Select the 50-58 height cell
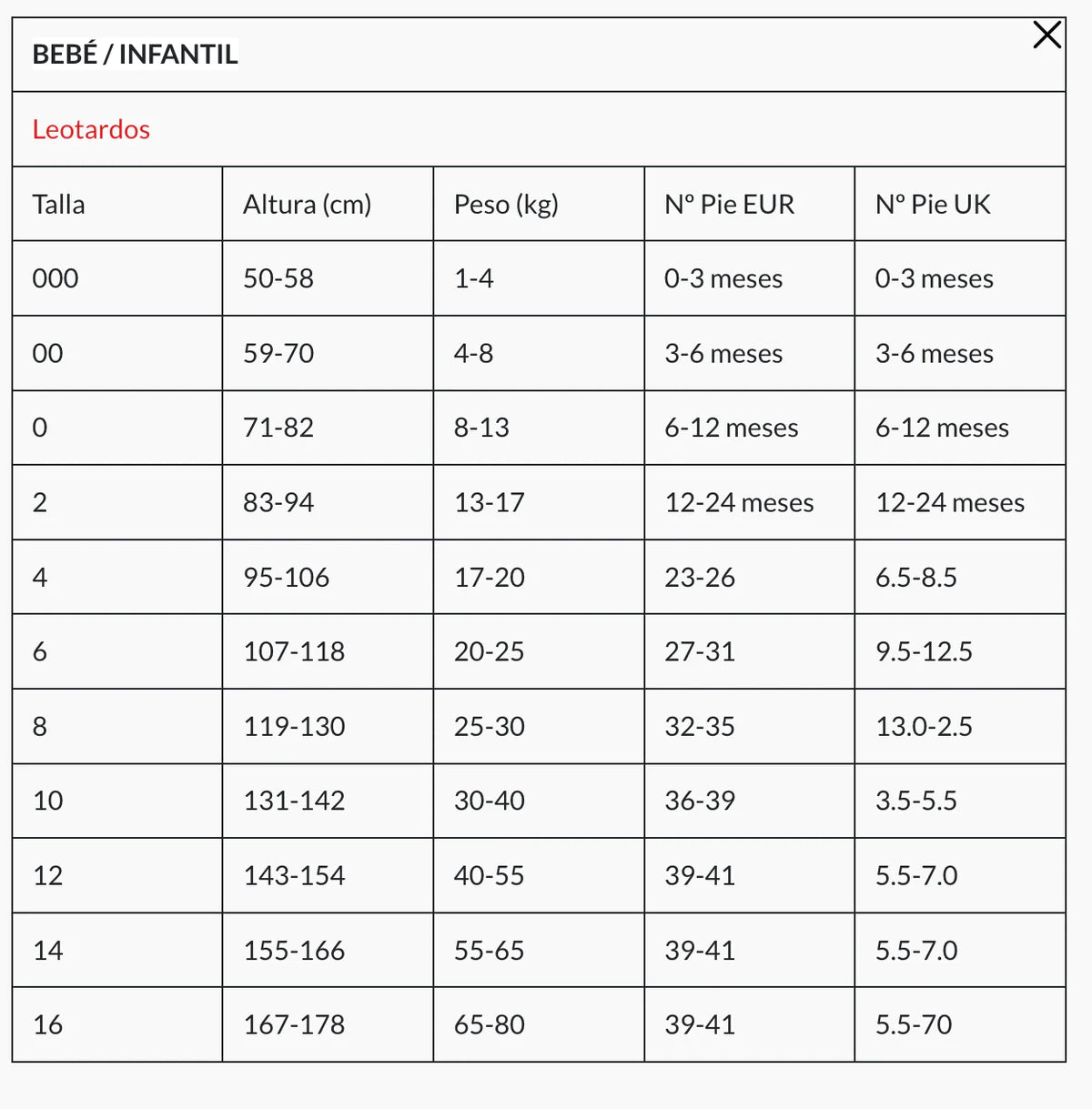The width and height of the screenshot is (1092, 1109). coord(278,278)
